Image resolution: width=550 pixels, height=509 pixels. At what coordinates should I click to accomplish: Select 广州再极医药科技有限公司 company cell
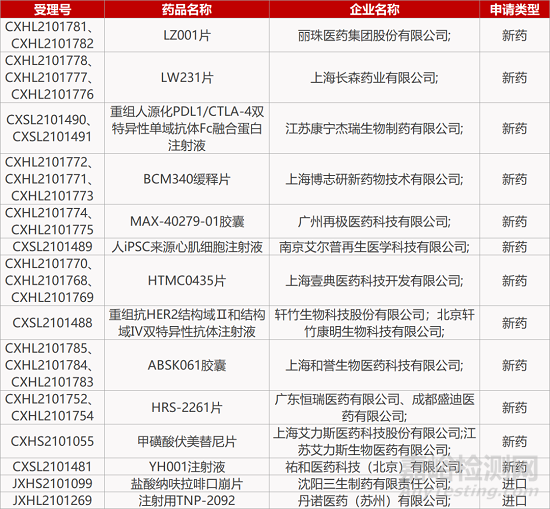click(x=374, y=221)
